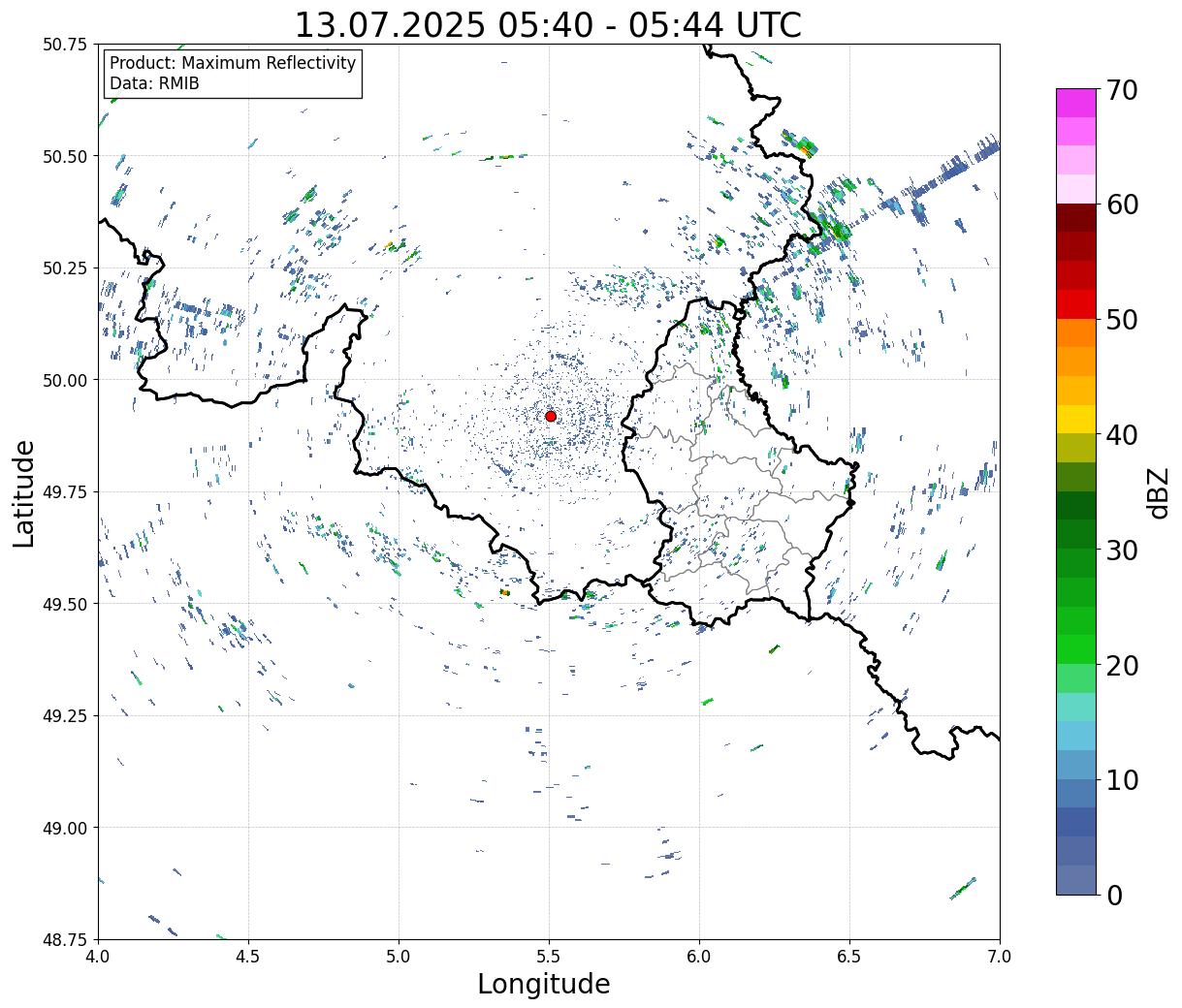The image size is (1182, 1008).
Task: Click the 6.0 longitude tick label
Action: [x=699, y=956]
